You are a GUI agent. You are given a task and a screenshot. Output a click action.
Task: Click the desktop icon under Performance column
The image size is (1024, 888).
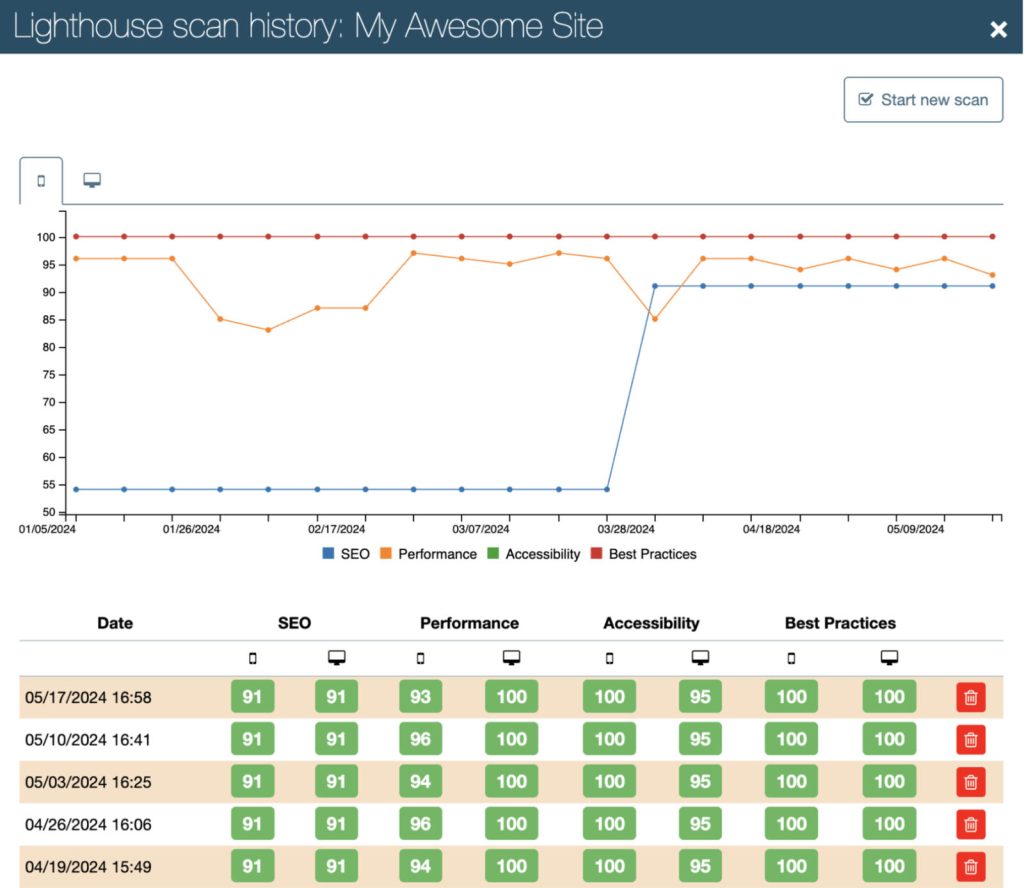click(x=511, y=658)
